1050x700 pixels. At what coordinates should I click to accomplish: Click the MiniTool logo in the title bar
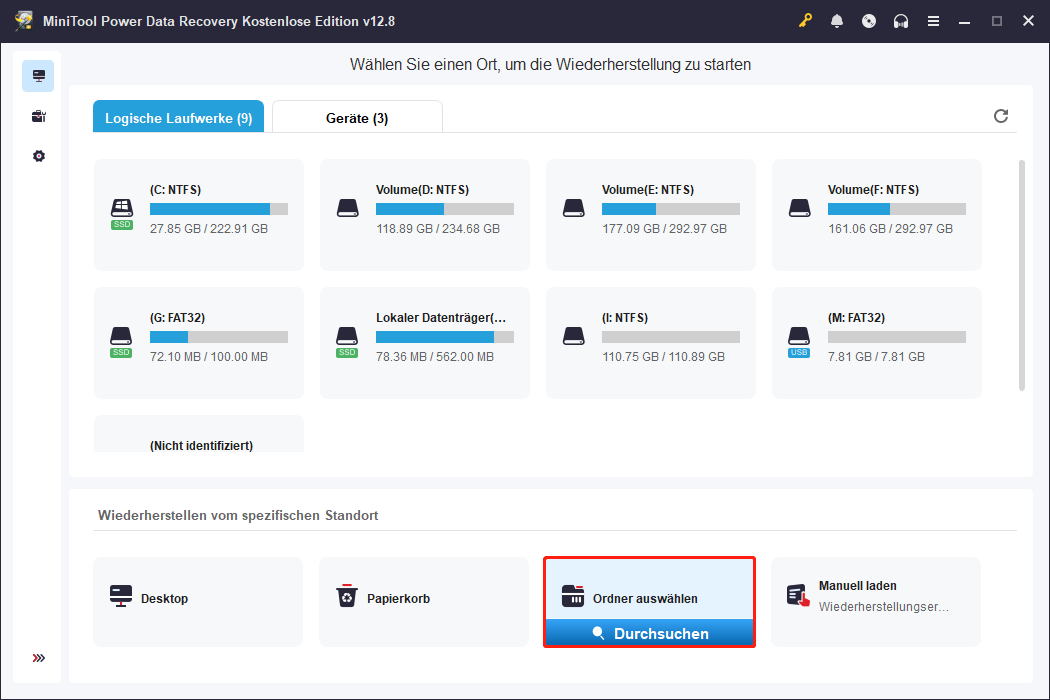(22, 20)
